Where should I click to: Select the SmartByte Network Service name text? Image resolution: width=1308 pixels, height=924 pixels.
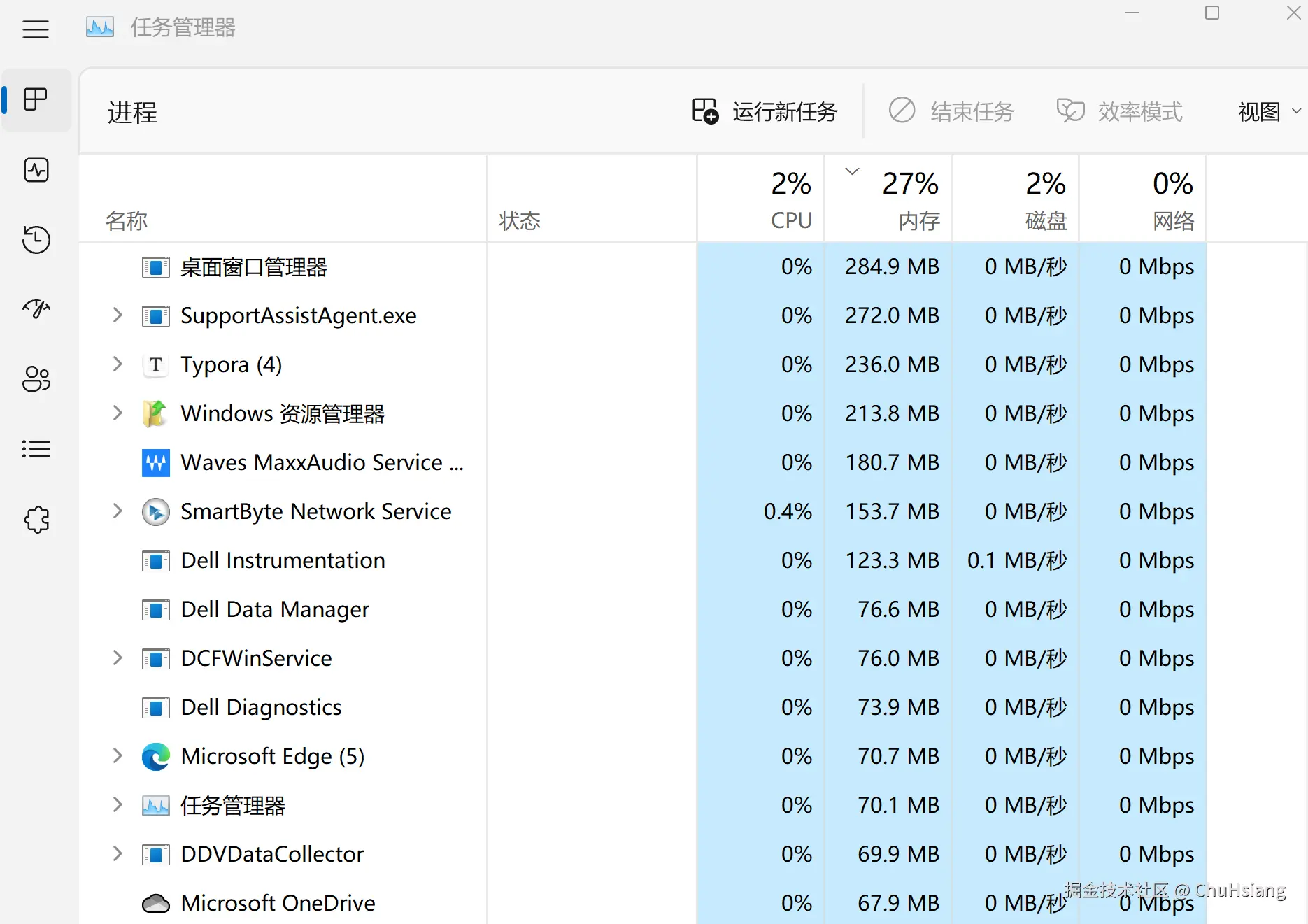(x=315, y=512)
